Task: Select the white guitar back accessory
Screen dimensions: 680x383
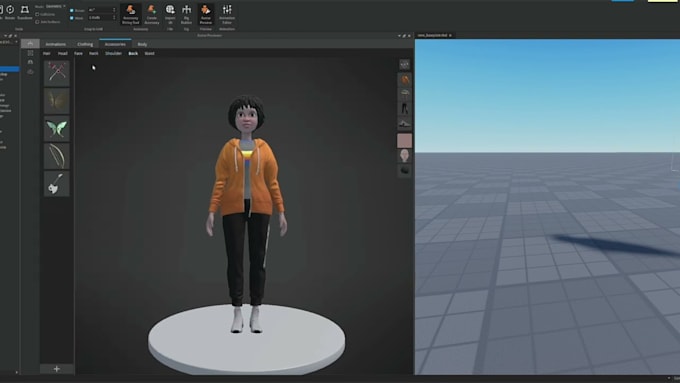Action: click(x=57, y=184)
